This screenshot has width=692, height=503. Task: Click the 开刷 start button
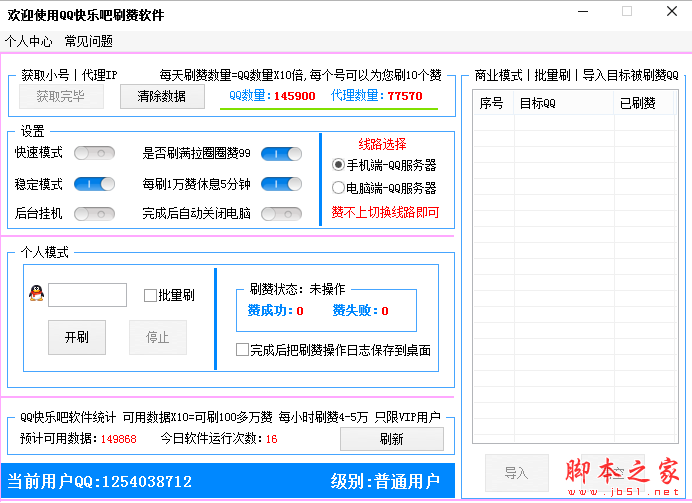(77, 338)
